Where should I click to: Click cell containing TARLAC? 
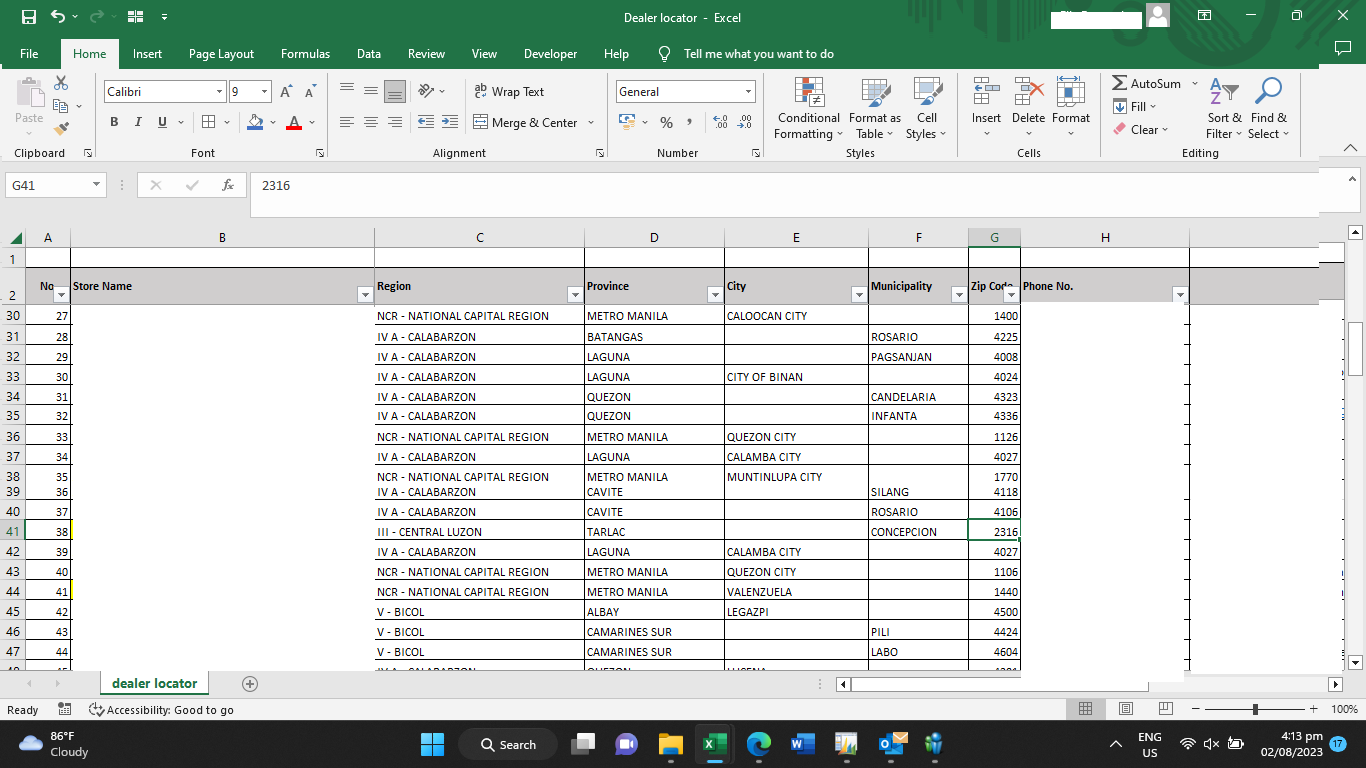[x=654, y=532]
